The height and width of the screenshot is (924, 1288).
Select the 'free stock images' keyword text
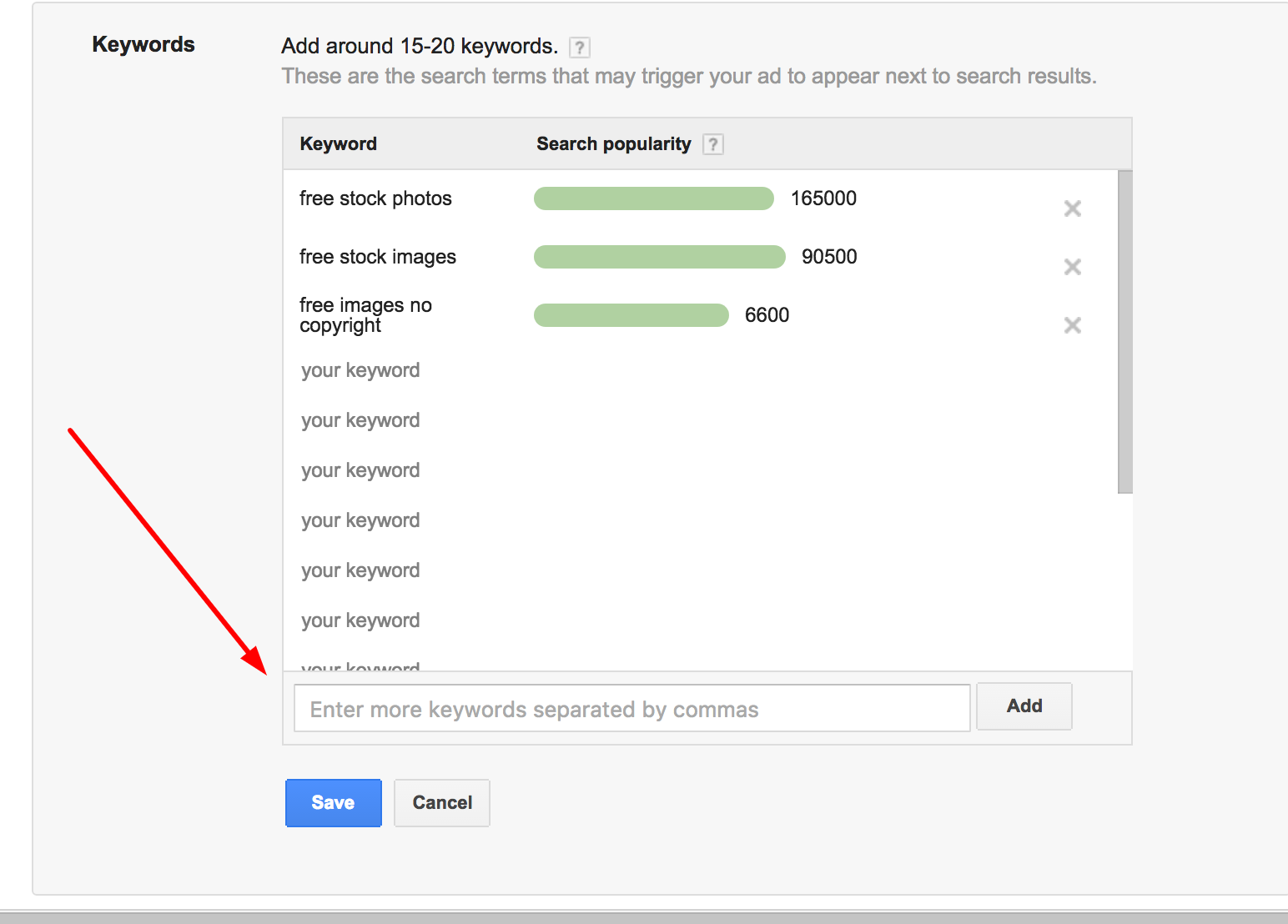click(377, 257)
